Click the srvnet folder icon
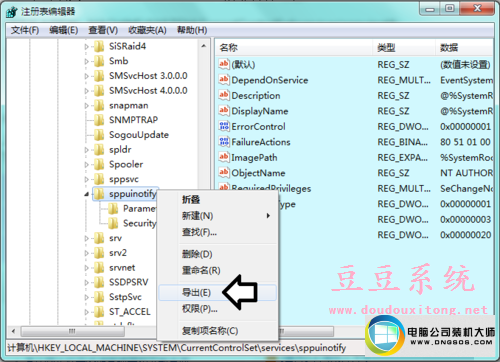The height and width of the screenshot is (362, 500). click(99, 267)
